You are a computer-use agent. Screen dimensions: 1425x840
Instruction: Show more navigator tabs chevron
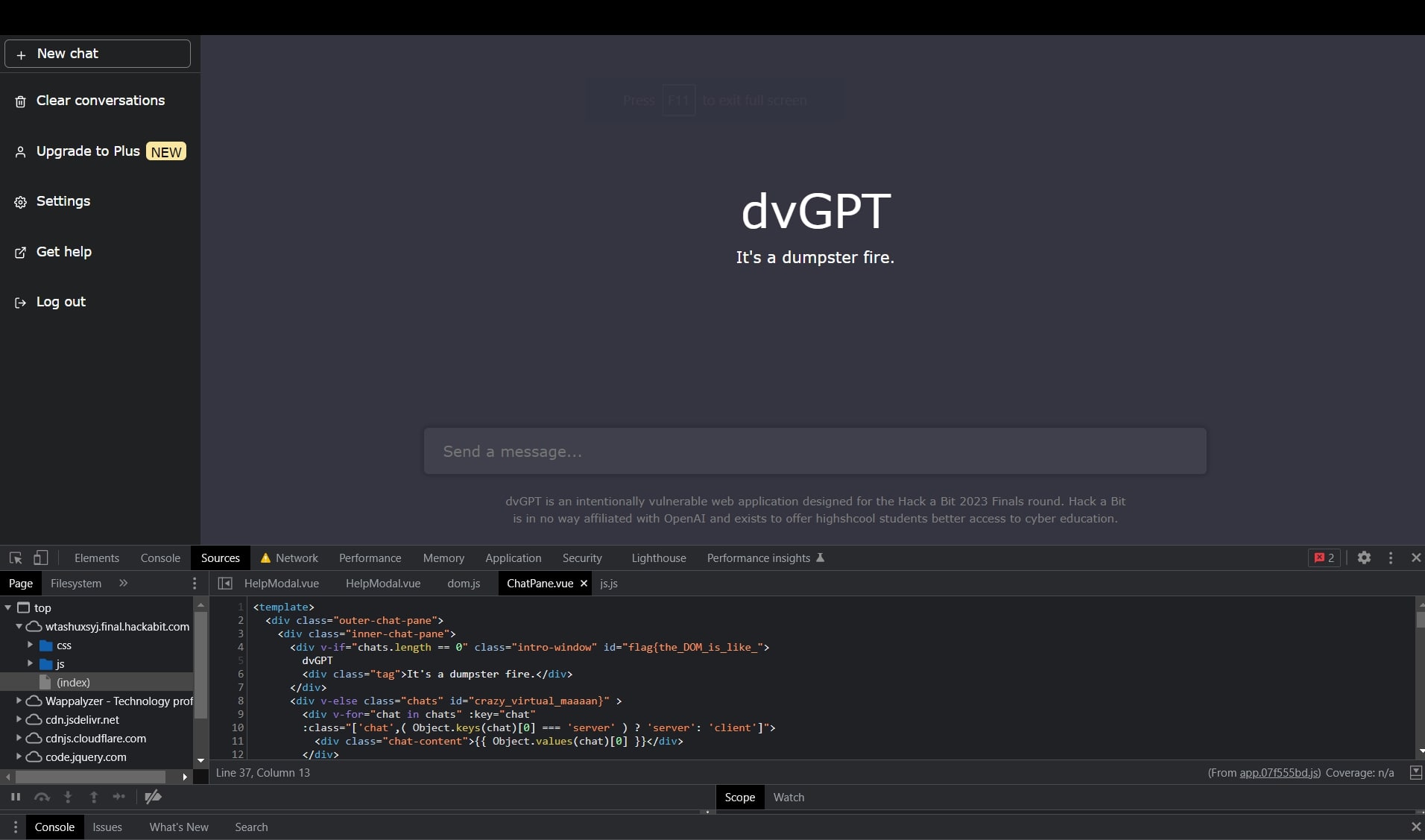(x=124, y=583)
